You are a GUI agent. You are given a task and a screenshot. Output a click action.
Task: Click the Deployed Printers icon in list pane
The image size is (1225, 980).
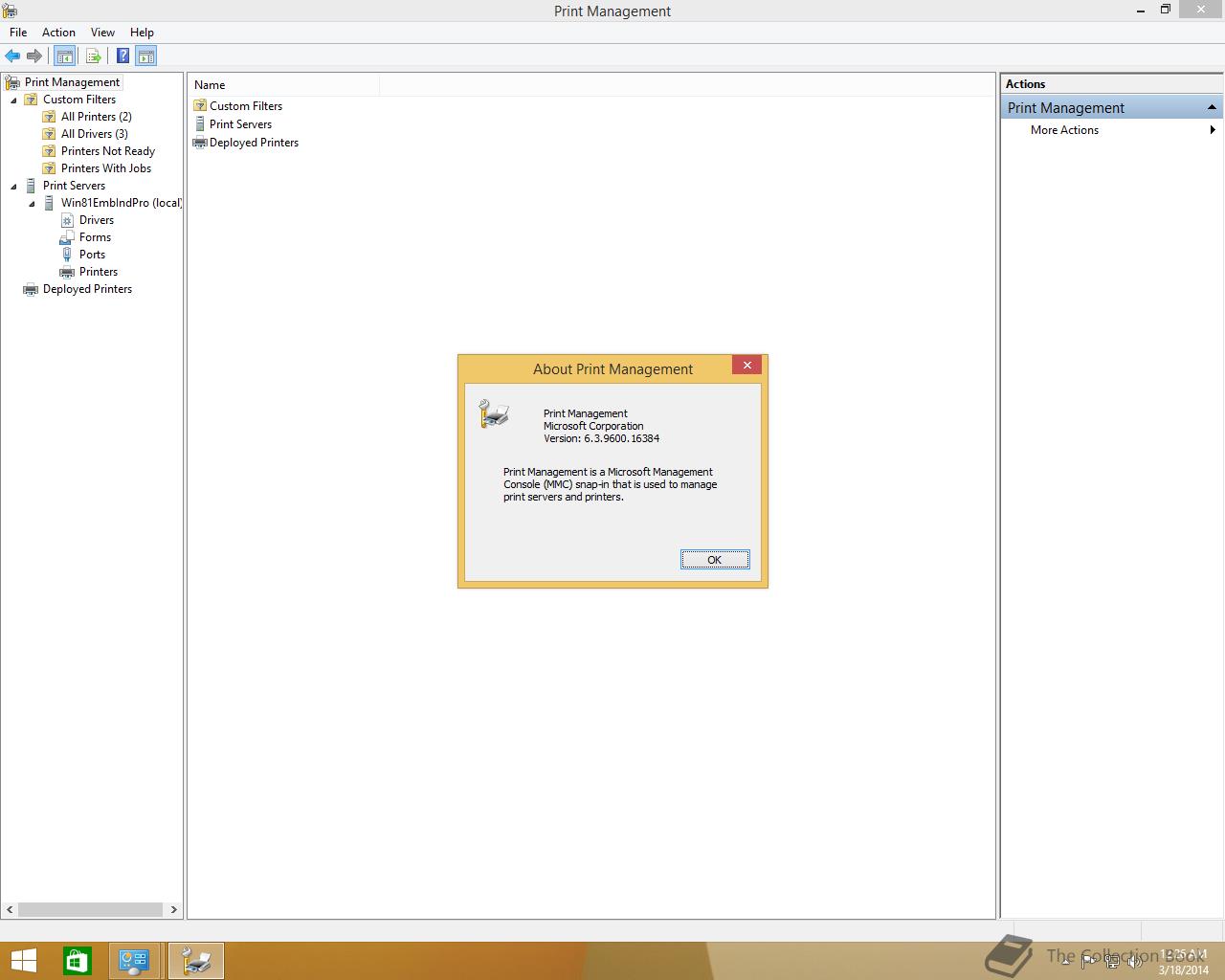[x=200, y=143]
